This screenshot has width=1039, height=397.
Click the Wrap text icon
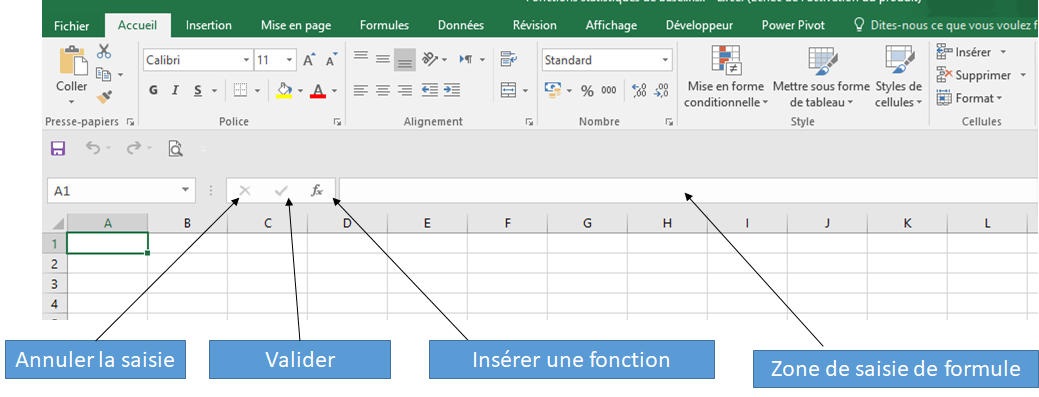pos(508,60)
